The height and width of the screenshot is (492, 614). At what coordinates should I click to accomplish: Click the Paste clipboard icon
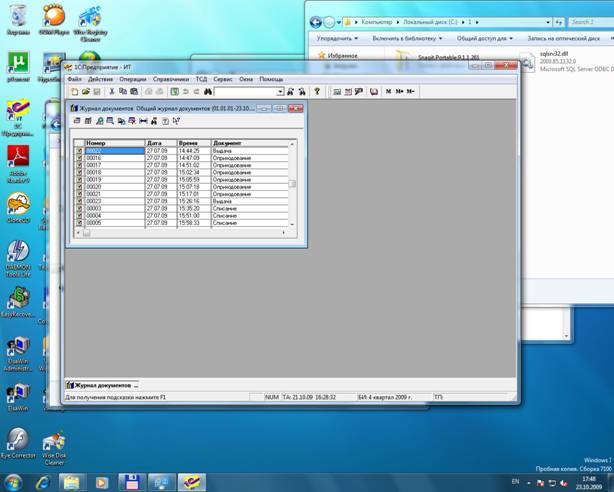(134, 92)
